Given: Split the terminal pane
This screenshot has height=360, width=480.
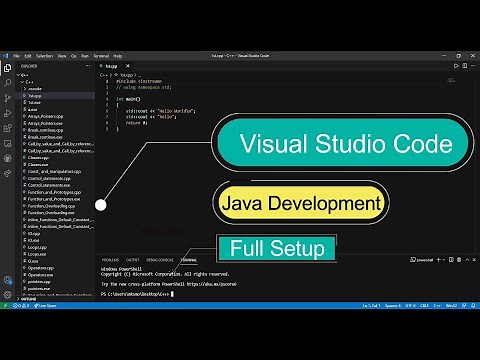Looking at the screenshot, I should tap(451, 260).
